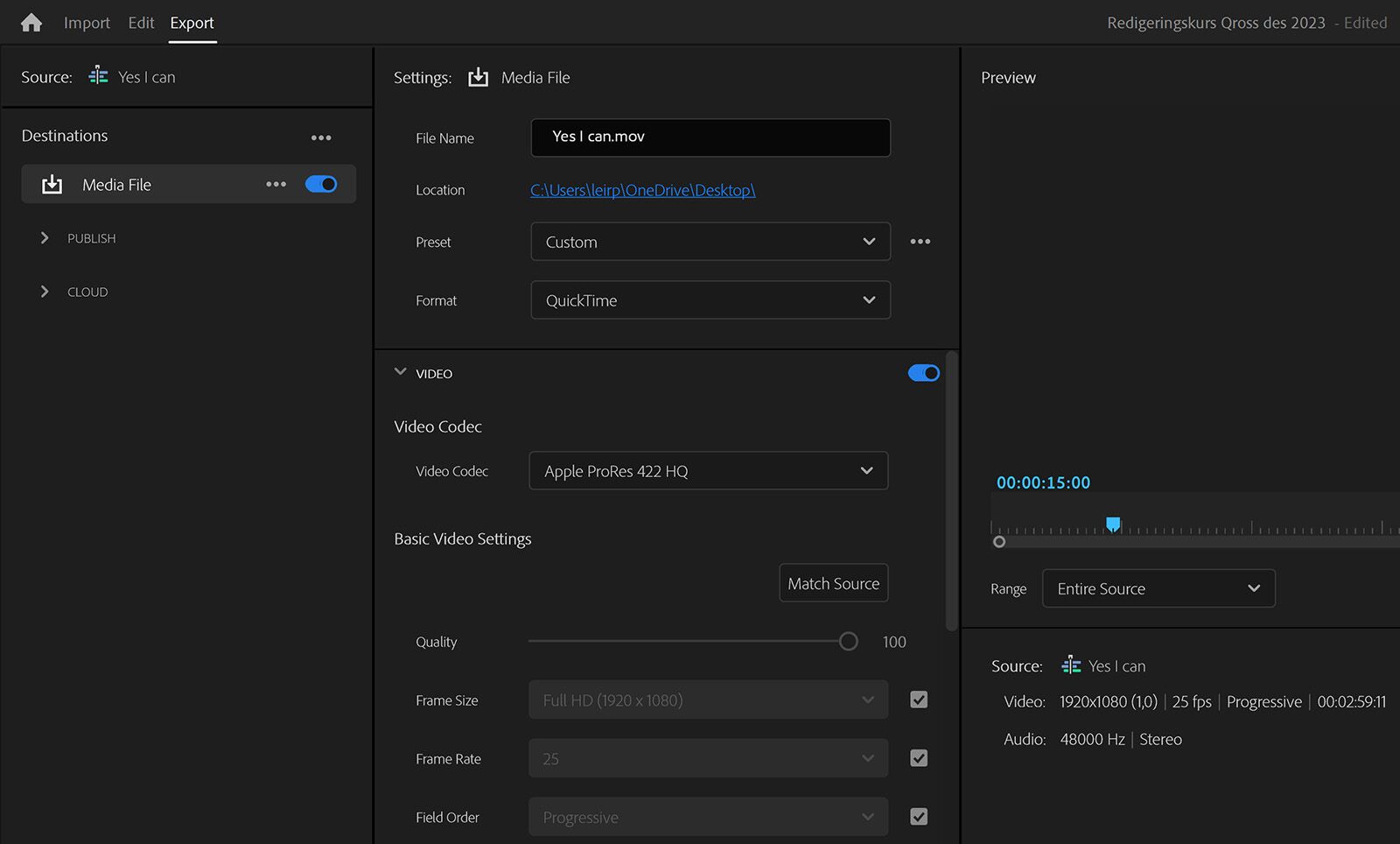Open the Video Codec dropdown
The height and width of the screenshot is (844, 1400).
coord(707,470)
